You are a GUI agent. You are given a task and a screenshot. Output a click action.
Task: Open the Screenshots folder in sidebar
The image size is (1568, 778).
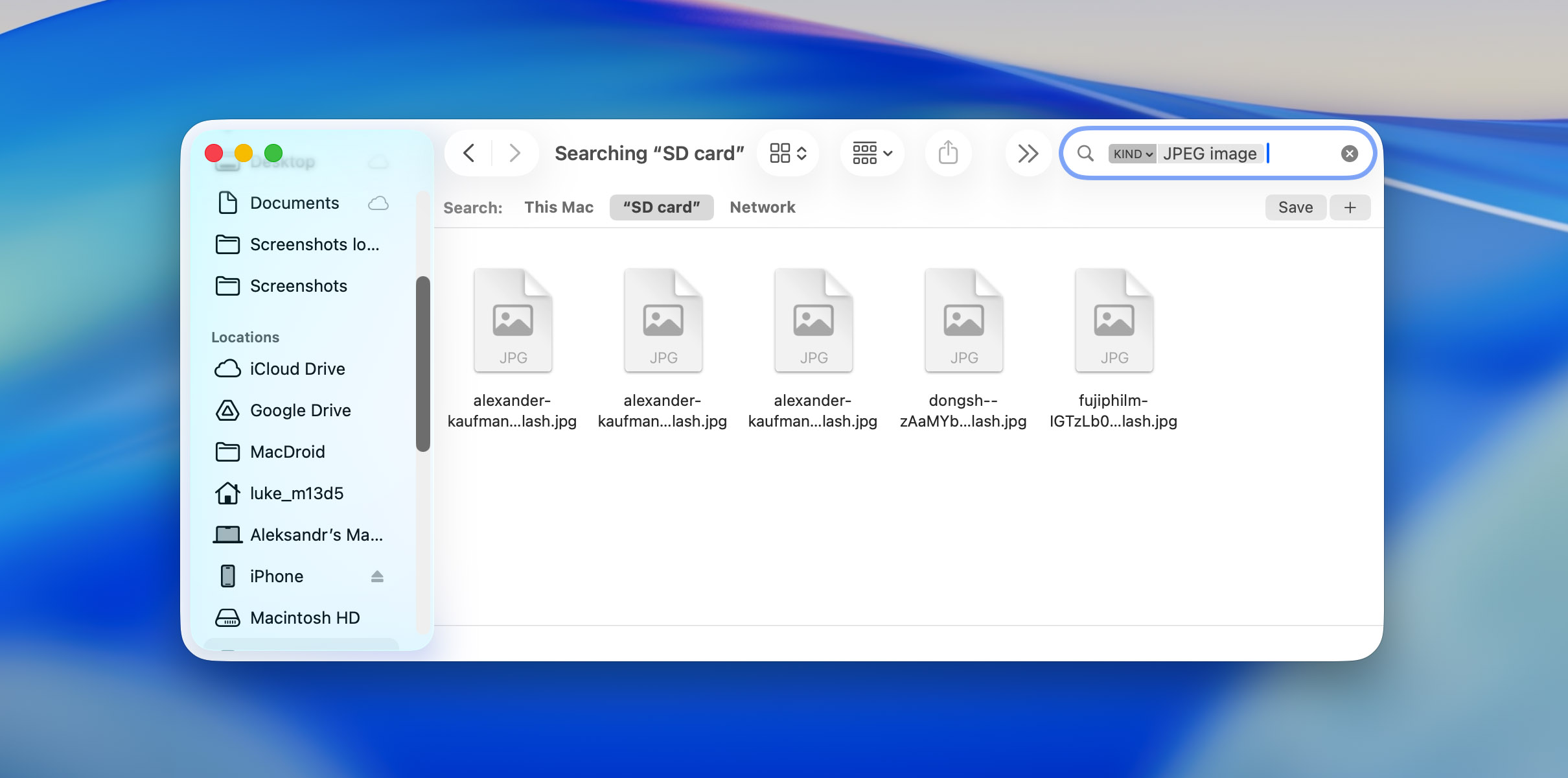302,286
